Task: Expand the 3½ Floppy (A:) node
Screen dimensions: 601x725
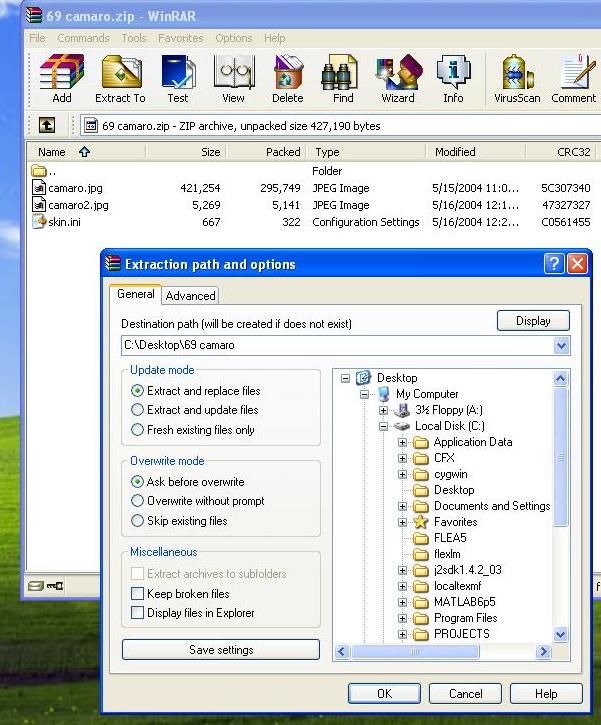Action: coord(383,410)
